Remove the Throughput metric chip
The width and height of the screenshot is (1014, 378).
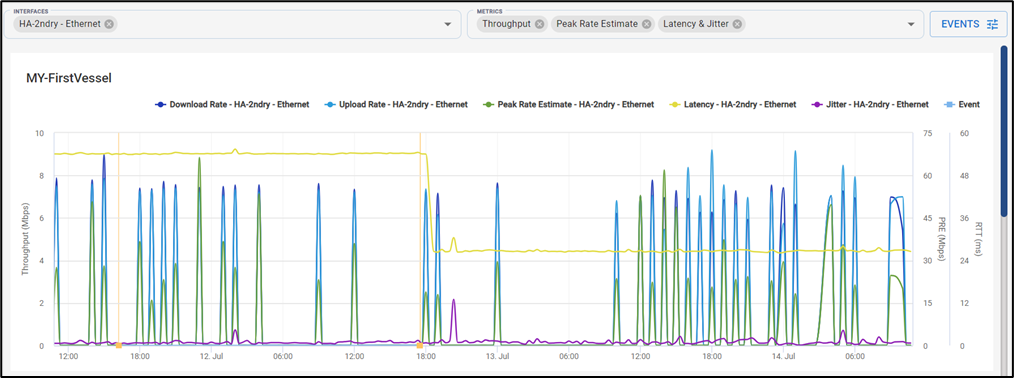539,25
